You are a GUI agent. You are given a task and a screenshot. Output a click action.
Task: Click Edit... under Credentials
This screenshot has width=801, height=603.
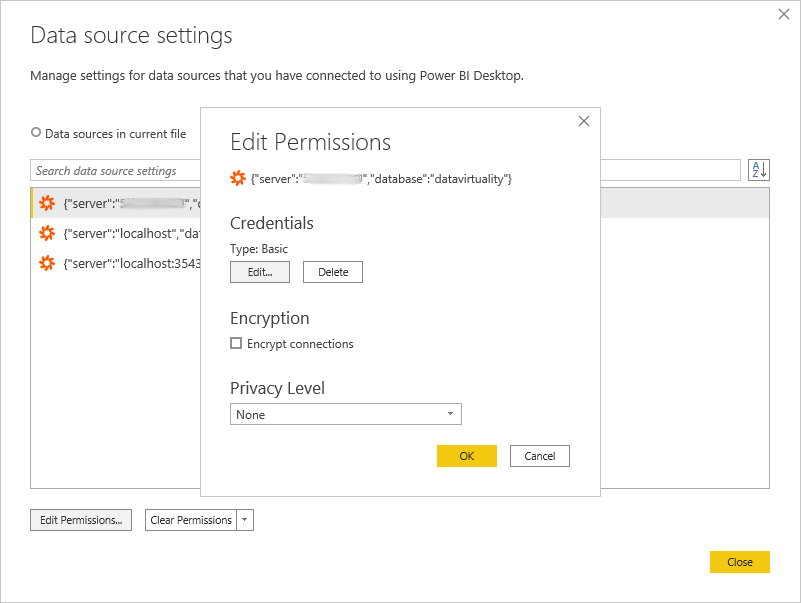pos(259,272)
